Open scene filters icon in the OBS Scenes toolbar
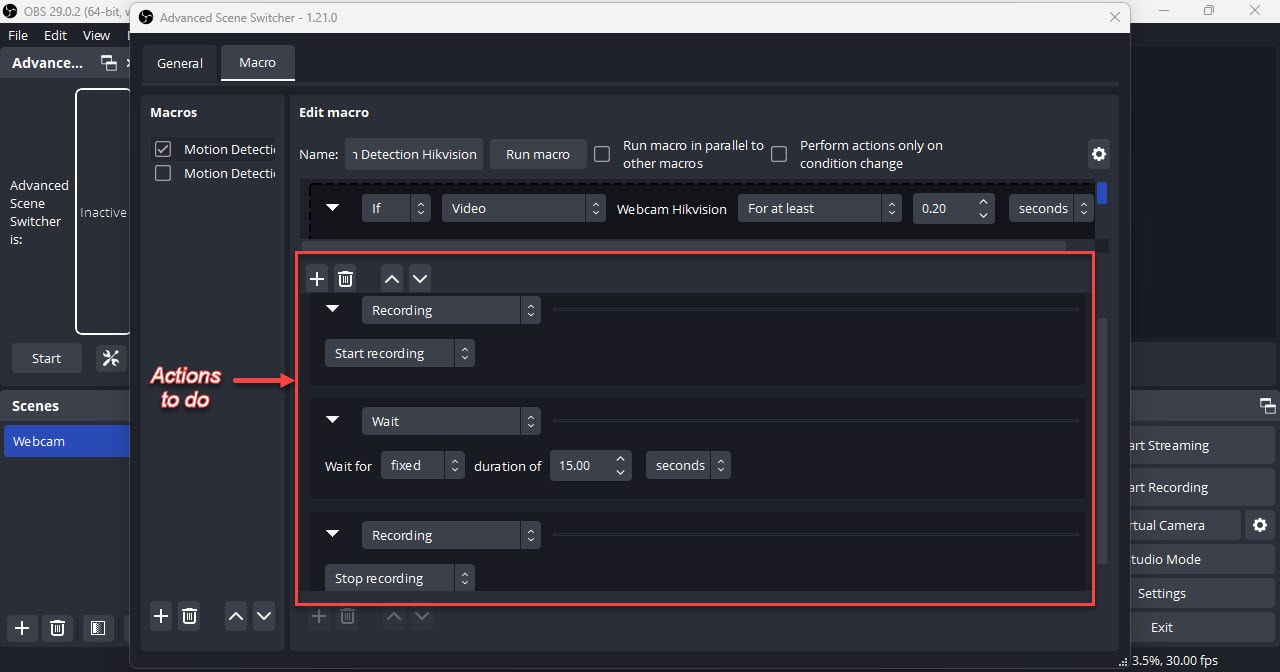Viewport: 1280px width, 672px height. [x=98, y=628]
